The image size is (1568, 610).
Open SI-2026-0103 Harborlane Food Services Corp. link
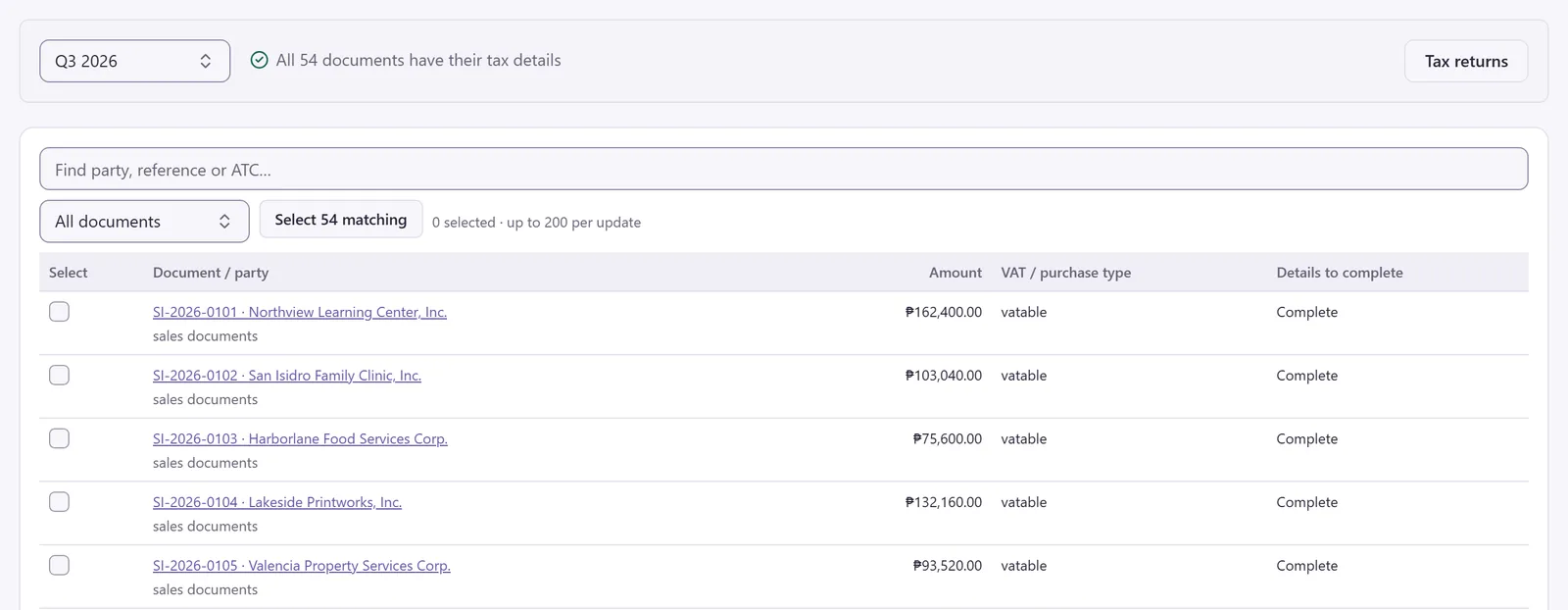tap(300, 438)
